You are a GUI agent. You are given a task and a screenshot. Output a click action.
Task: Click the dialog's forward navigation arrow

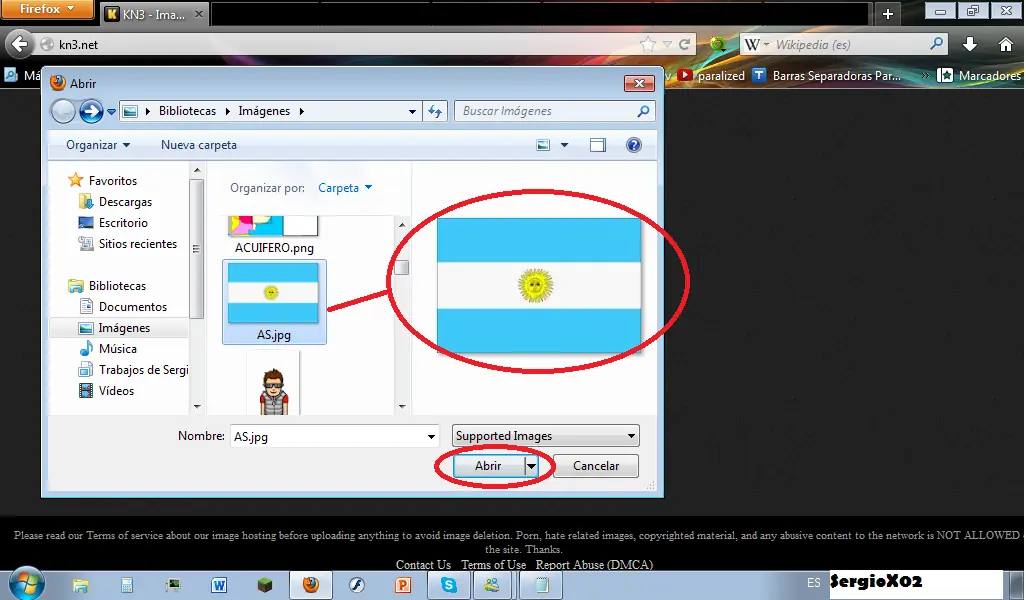point(91,111)
